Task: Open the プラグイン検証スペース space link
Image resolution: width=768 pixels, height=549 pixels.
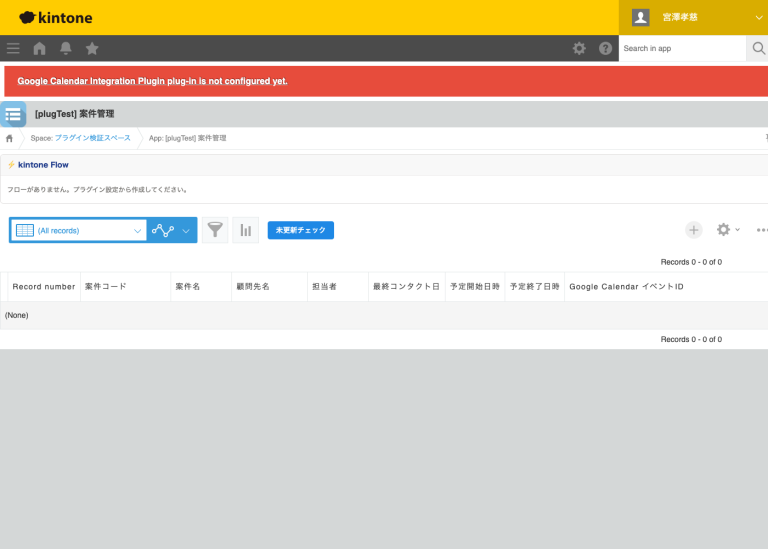Action: click(x=92, y=138)
